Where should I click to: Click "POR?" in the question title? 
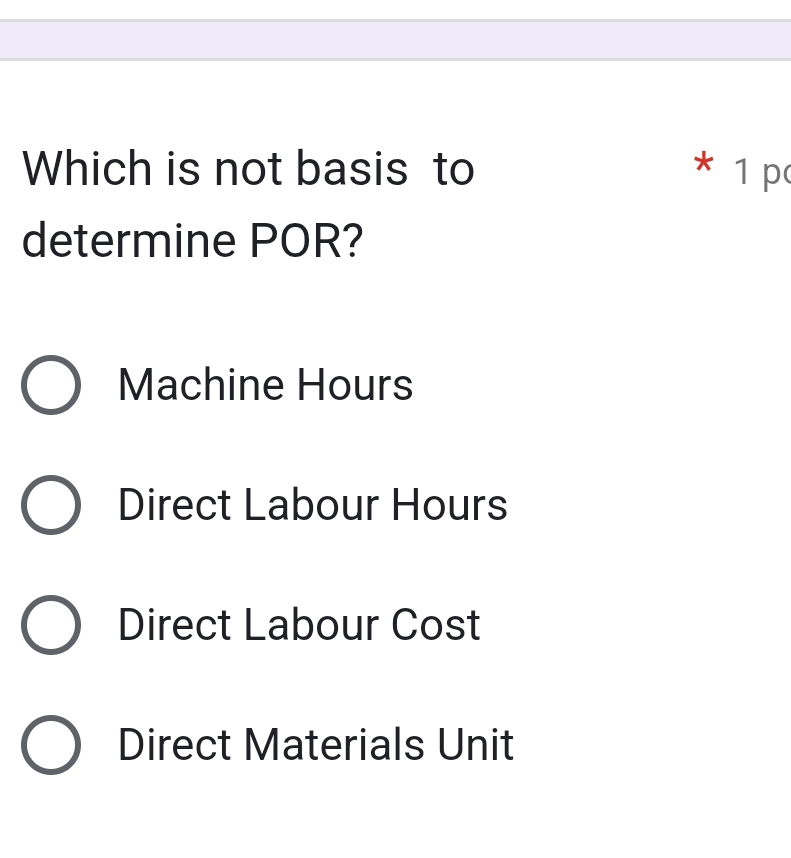click(306, 241)
